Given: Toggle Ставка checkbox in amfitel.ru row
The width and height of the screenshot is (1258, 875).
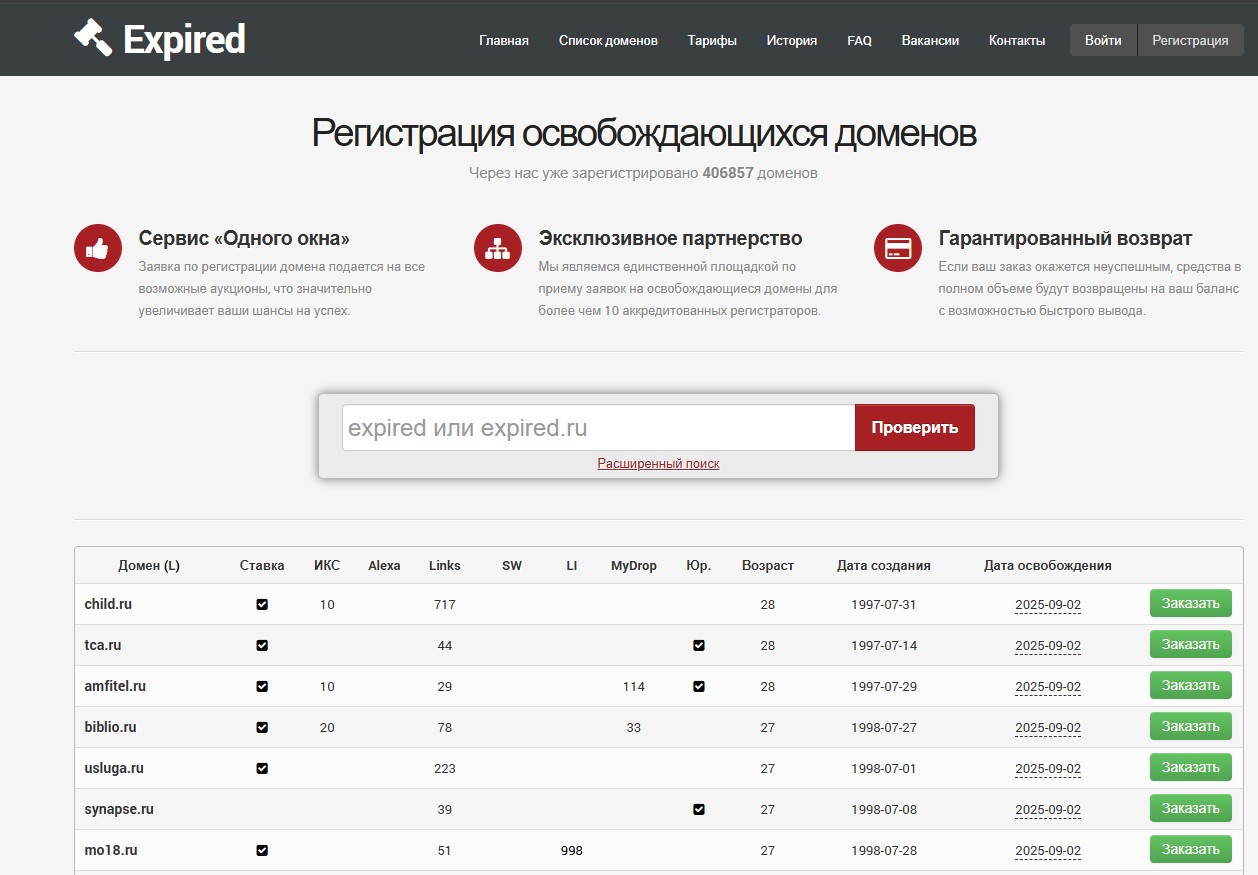Looking at the screenshot, I should [262, 687].
